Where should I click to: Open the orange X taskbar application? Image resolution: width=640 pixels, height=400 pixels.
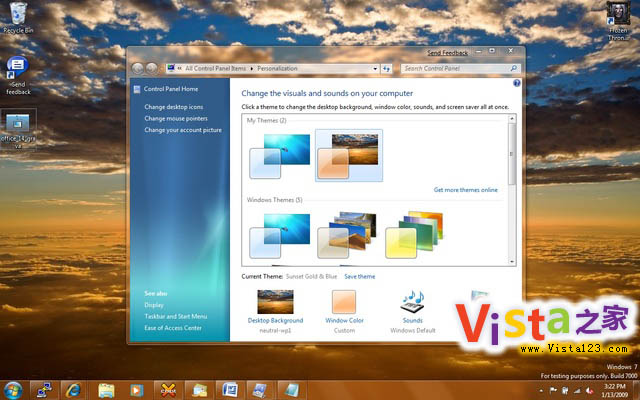(168, 391)
